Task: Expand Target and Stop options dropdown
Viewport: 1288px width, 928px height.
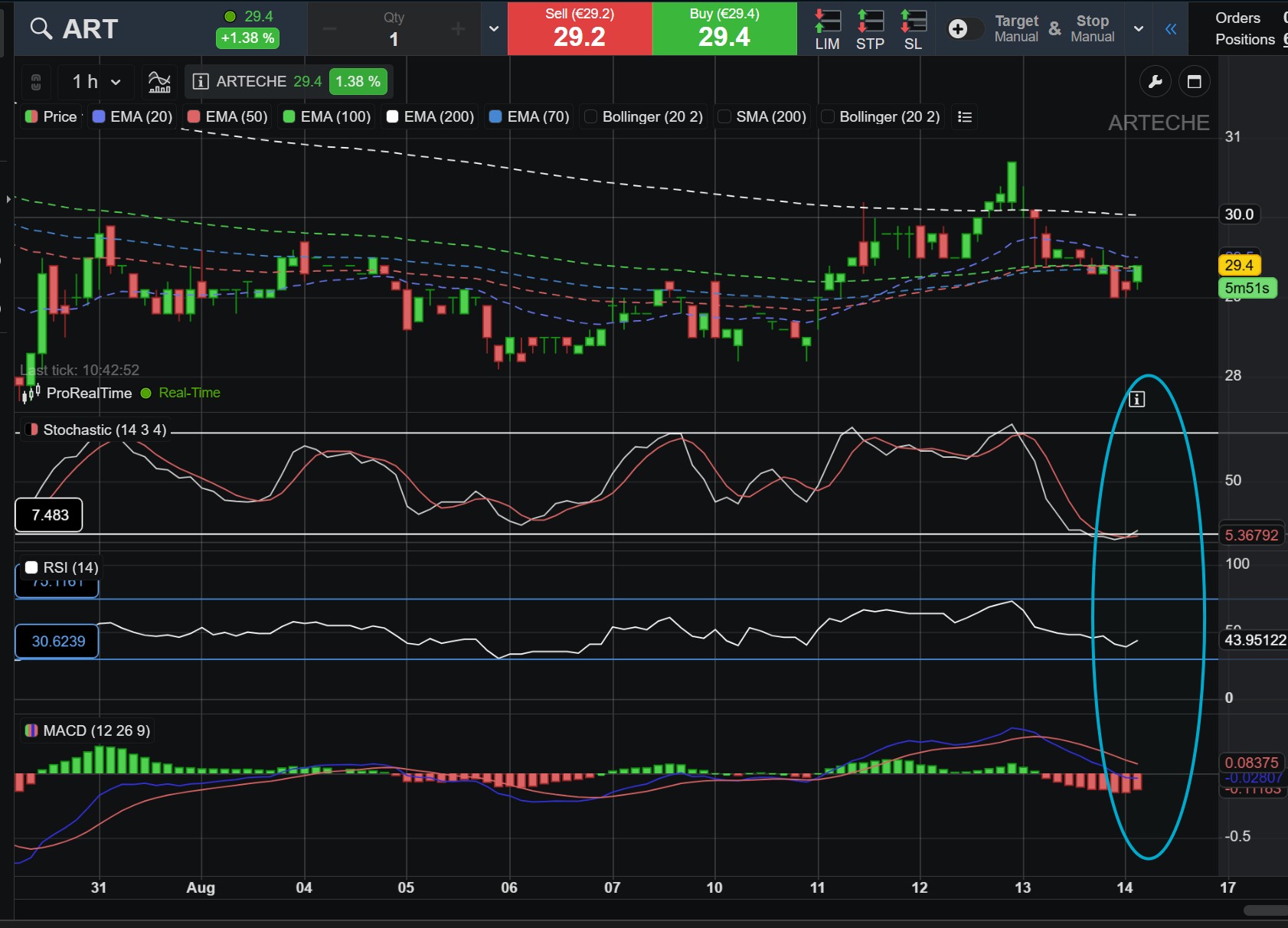Action: [1139, 29]
